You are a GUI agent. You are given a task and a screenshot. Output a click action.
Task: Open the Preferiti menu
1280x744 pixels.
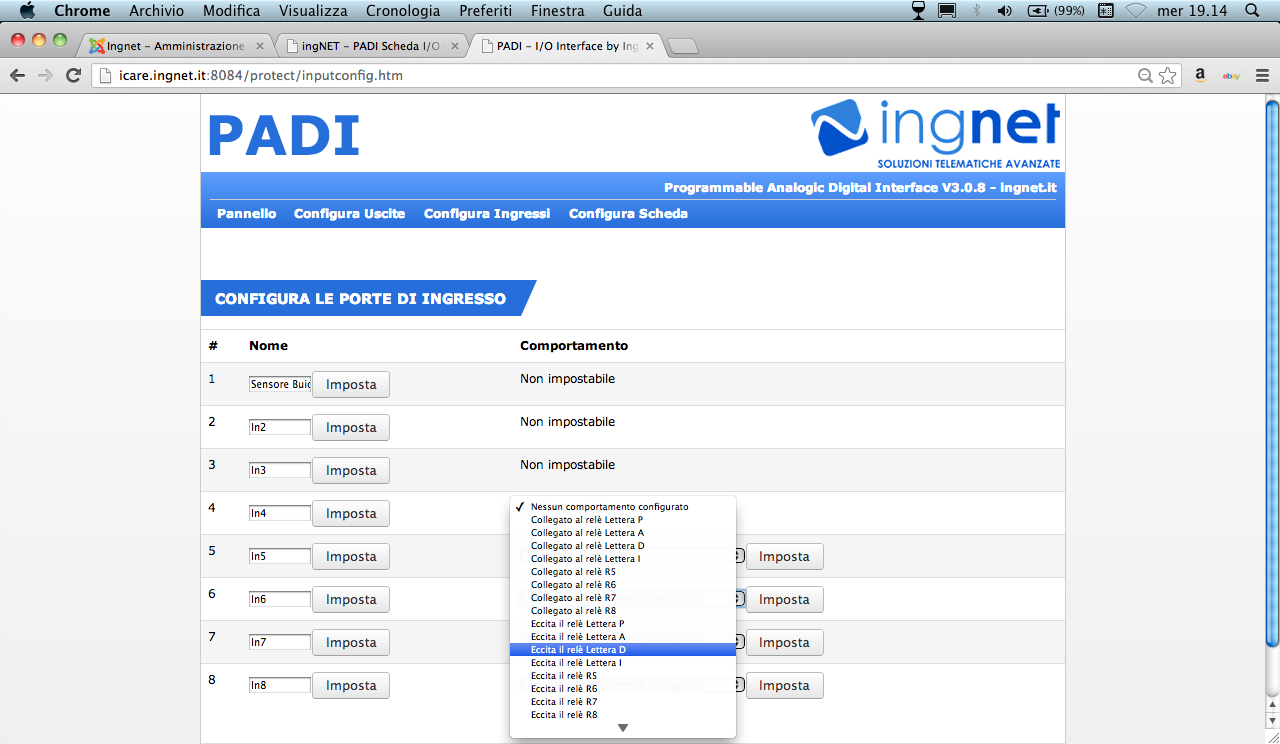tap(485, 11)
